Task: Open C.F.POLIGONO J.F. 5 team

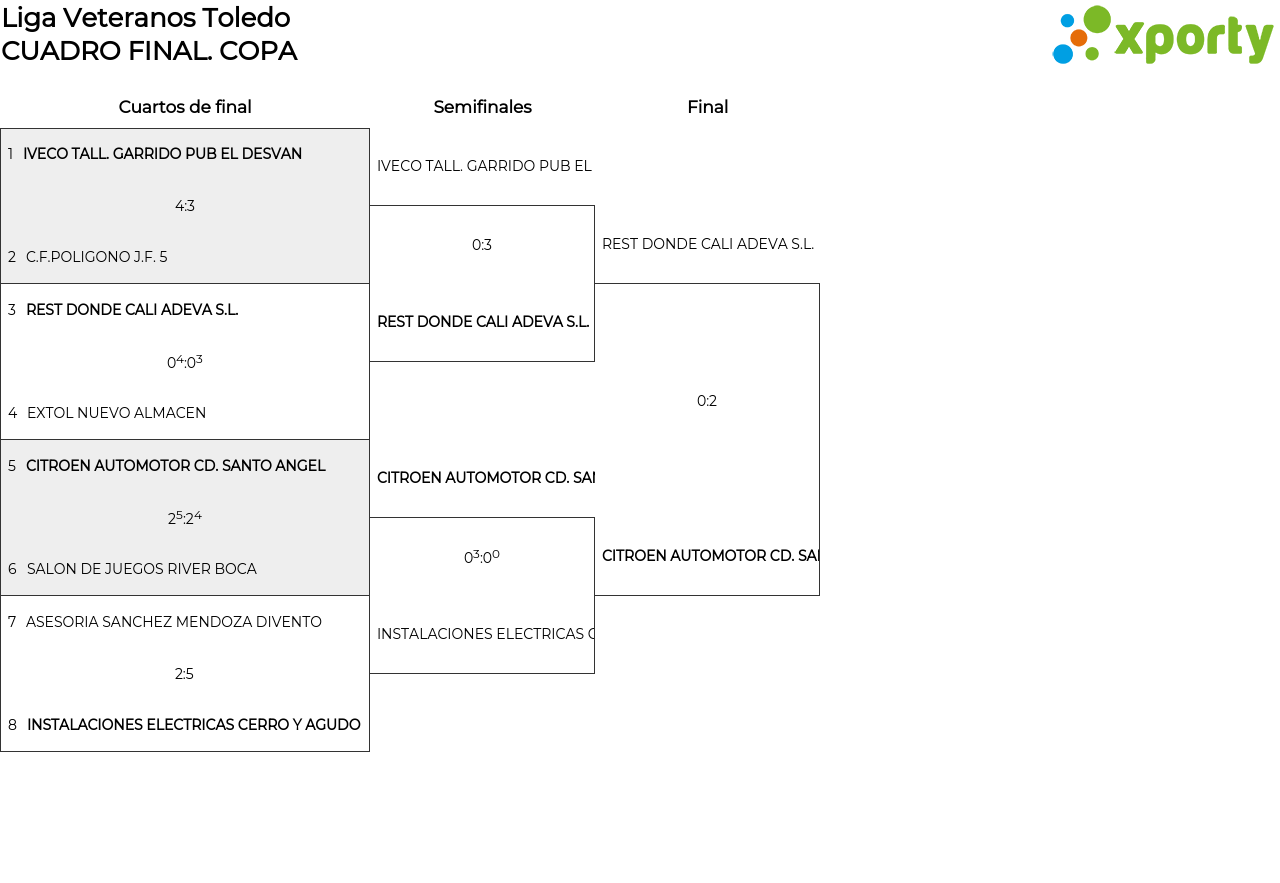Action: [x=96, y=257]
